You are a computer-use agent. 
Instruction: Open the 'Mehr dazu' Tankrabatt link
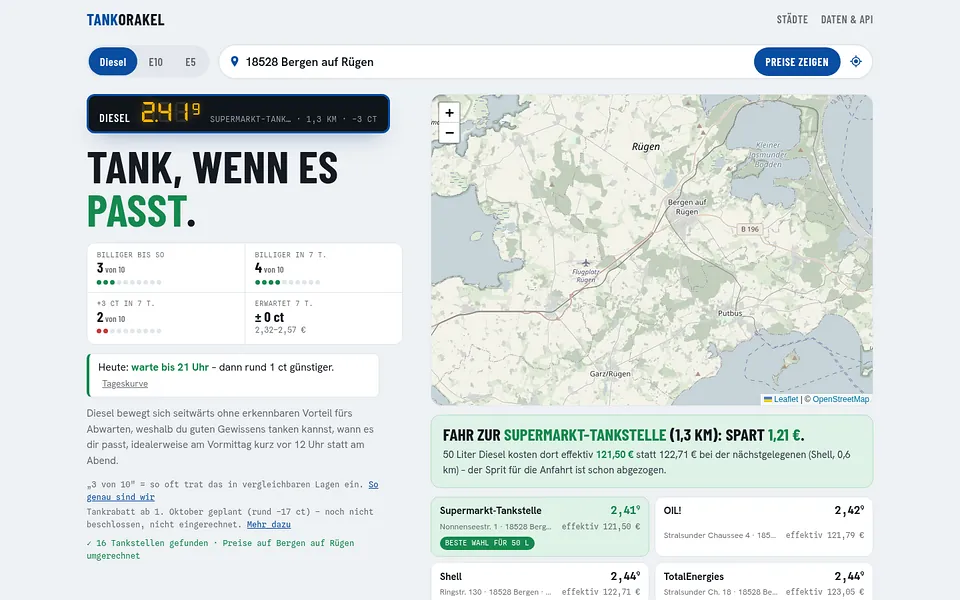click(x=268, y=525)
